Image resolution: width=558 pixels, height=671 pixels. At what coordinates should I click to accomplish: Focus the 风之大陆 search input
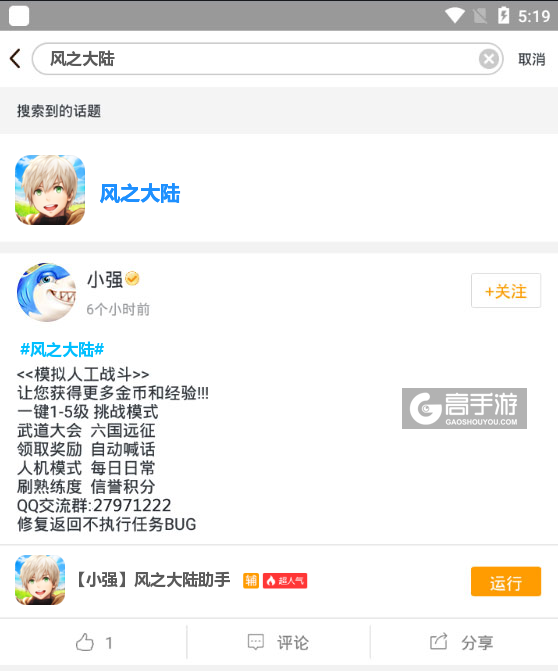tap(267, 59)
